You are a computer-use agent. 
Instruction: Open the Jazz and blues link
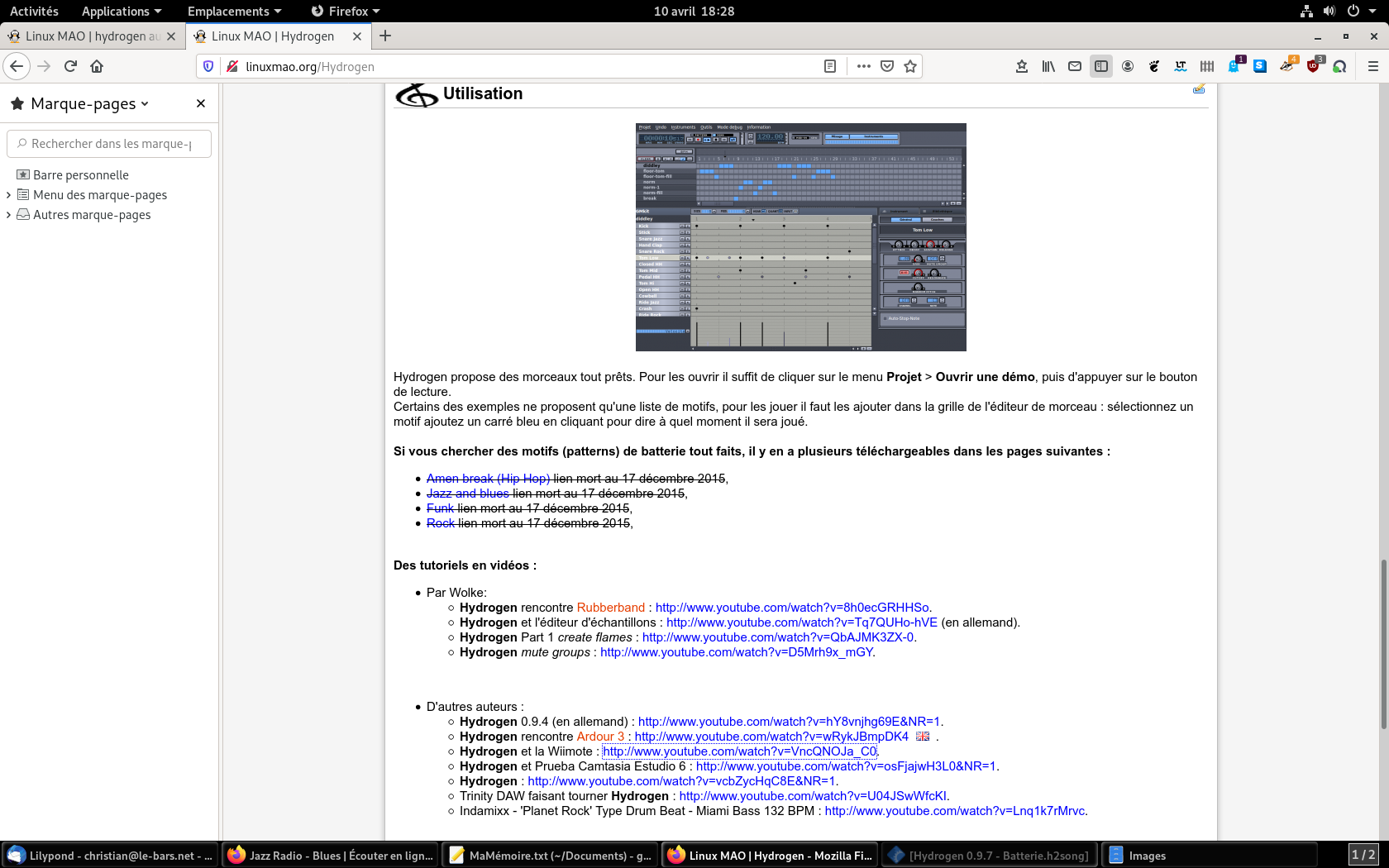468,494
